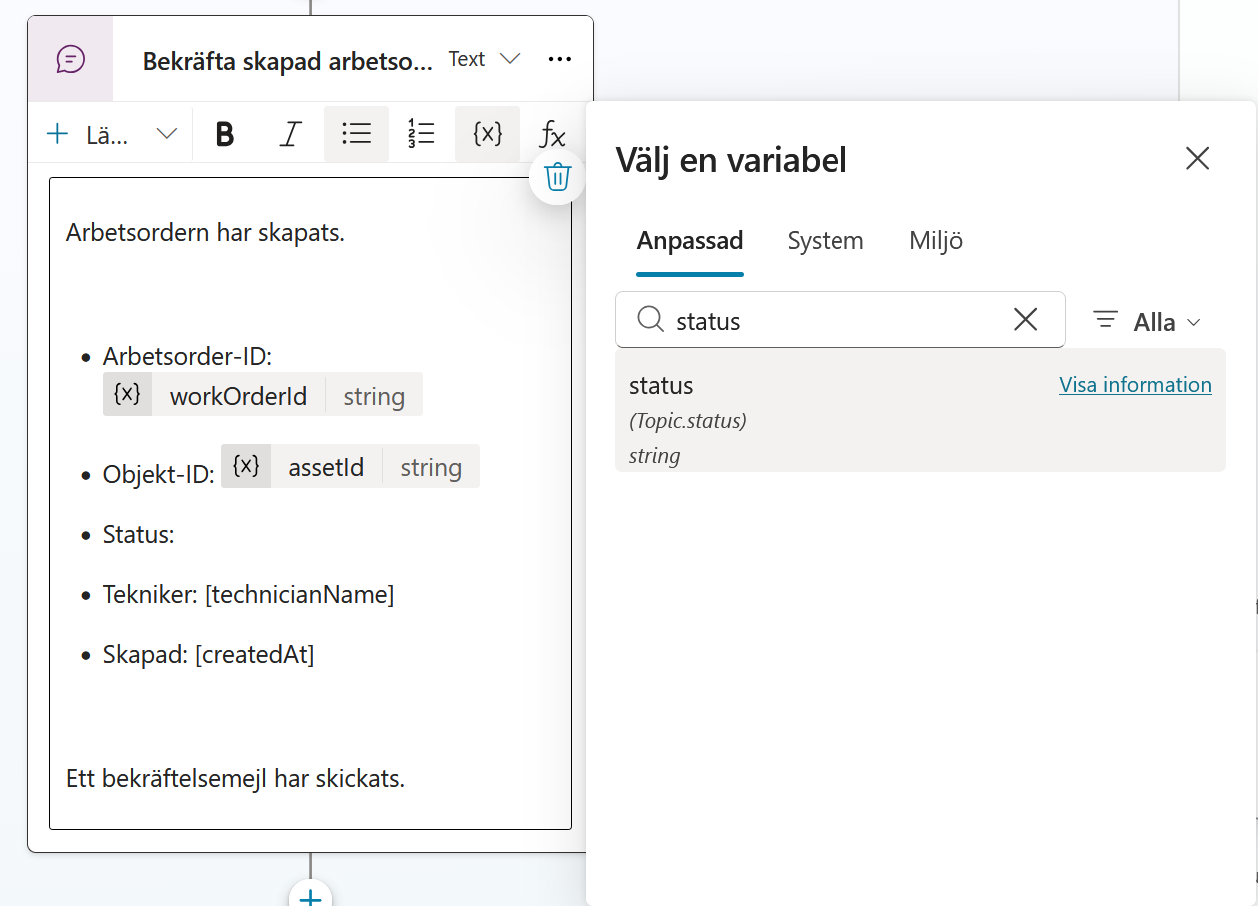Click the Skapad: [createdAt] line

click(208, 655)
